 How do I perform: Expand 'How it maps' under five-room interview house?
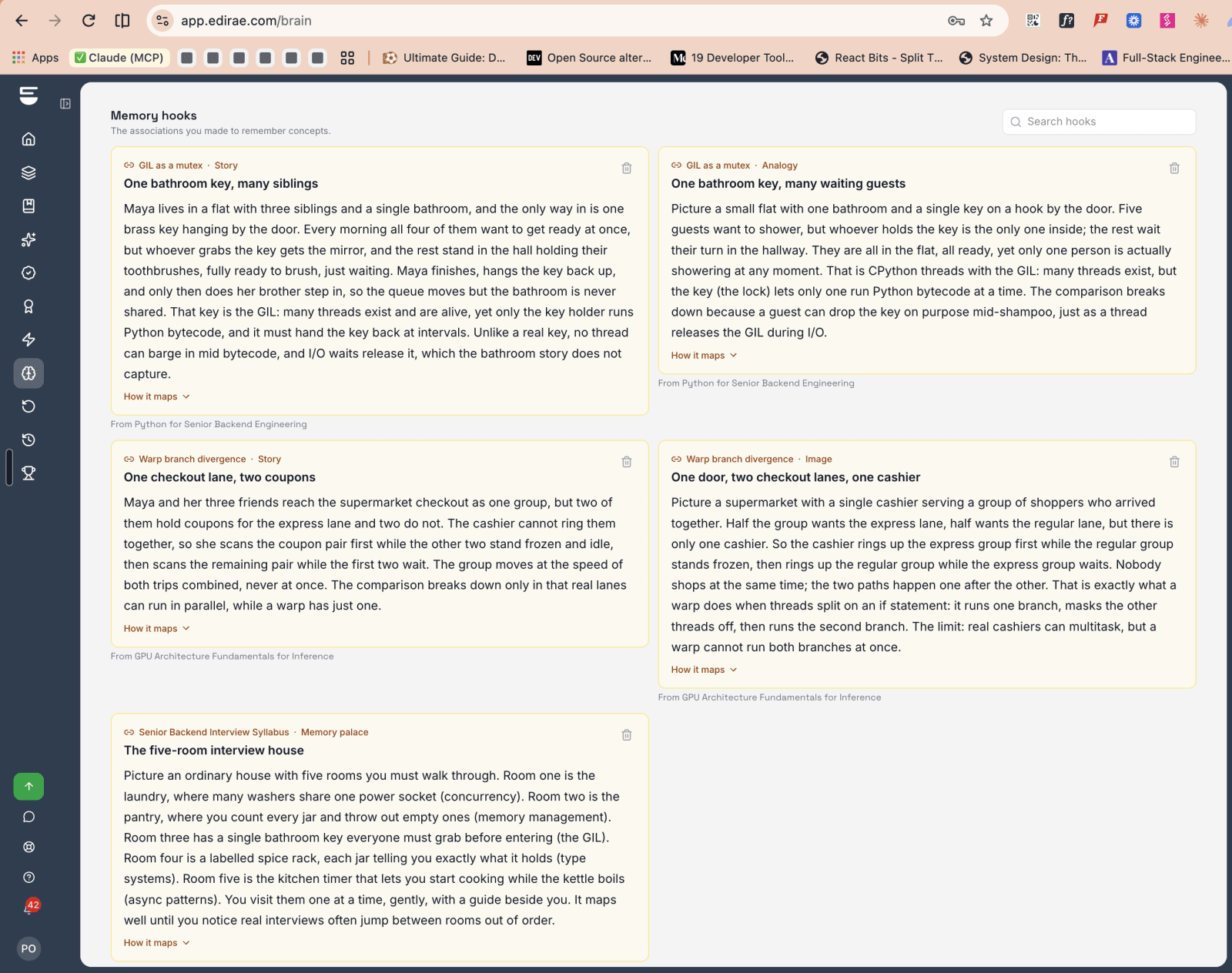click(x=157, y=943)
